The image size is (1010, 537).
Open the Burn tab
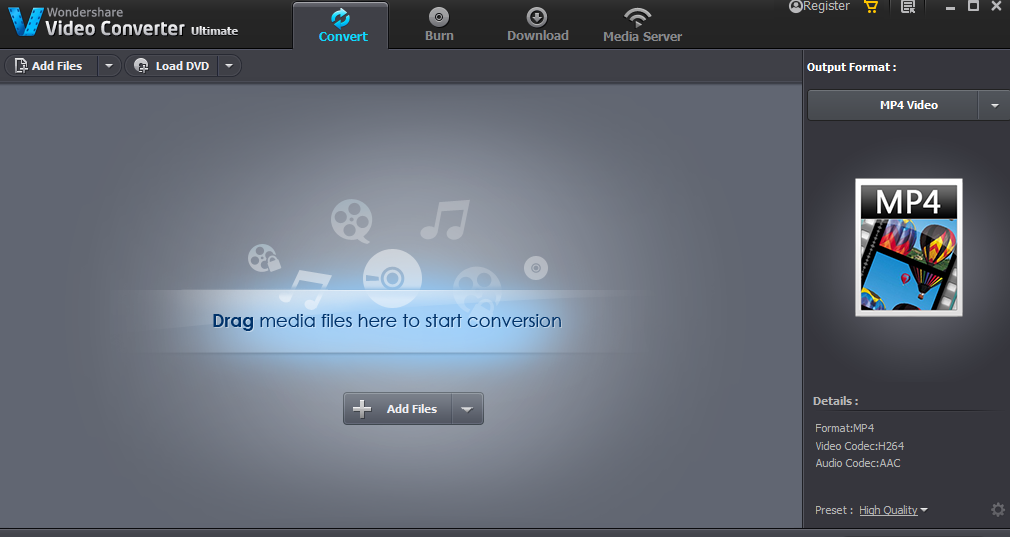click(439, 26)
